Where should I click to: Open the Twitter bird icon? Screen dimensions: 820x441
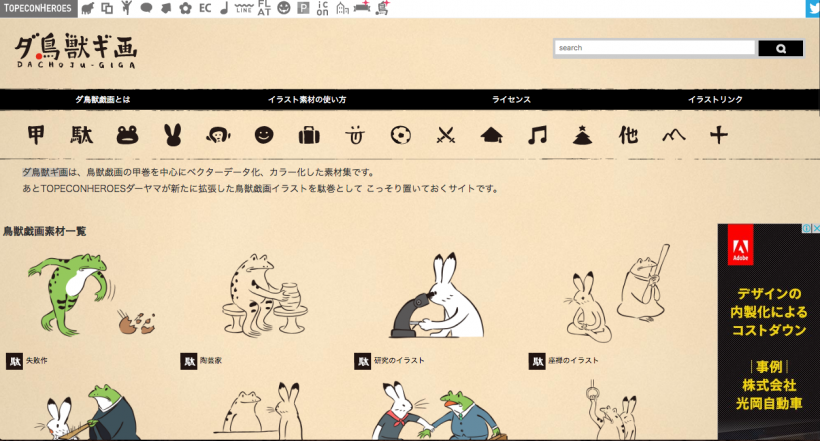tap(812, 9)
